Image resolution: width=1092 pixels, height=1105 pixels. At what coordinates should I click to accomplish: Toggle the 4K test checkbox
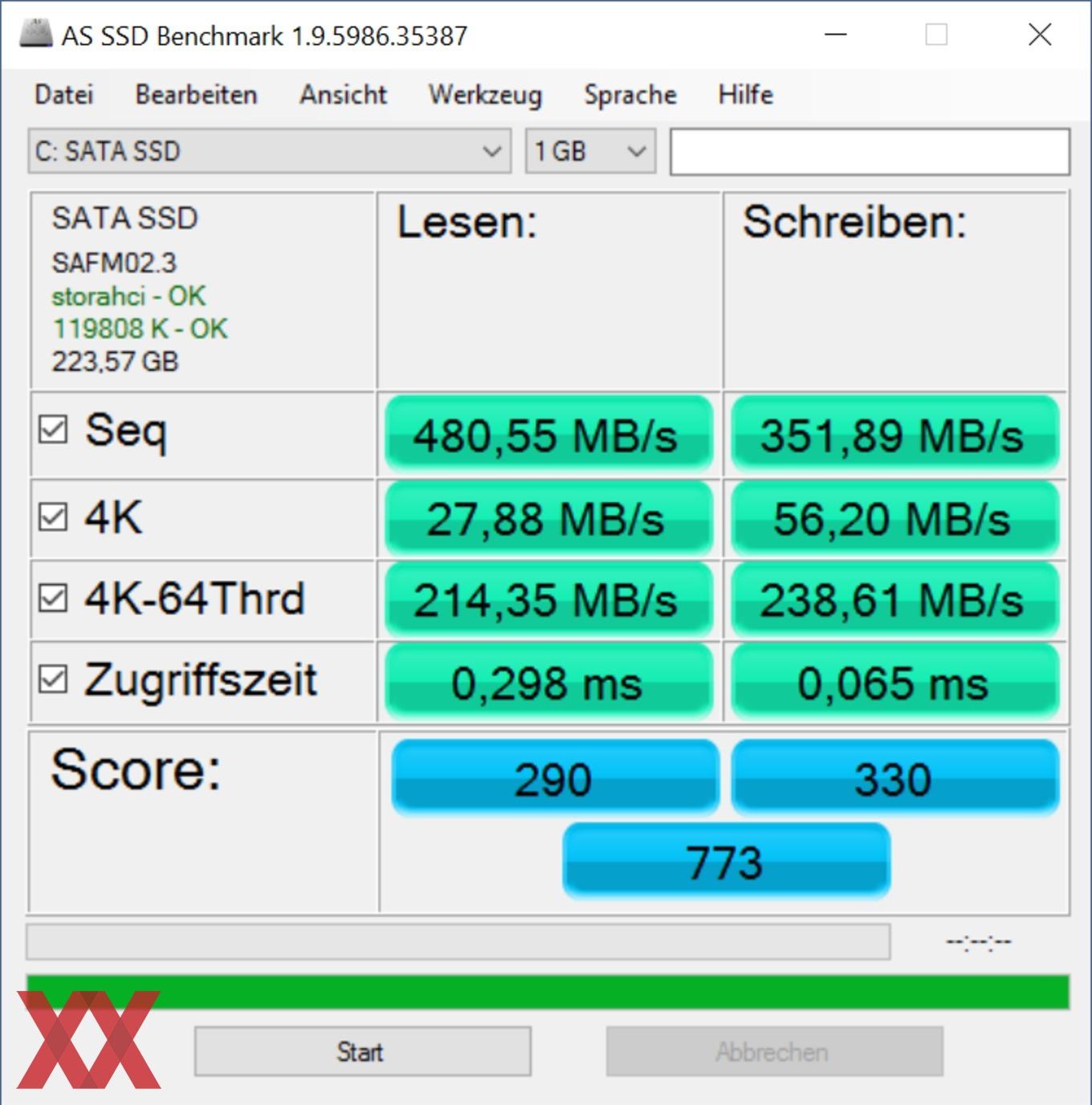[x=53, y=516]
